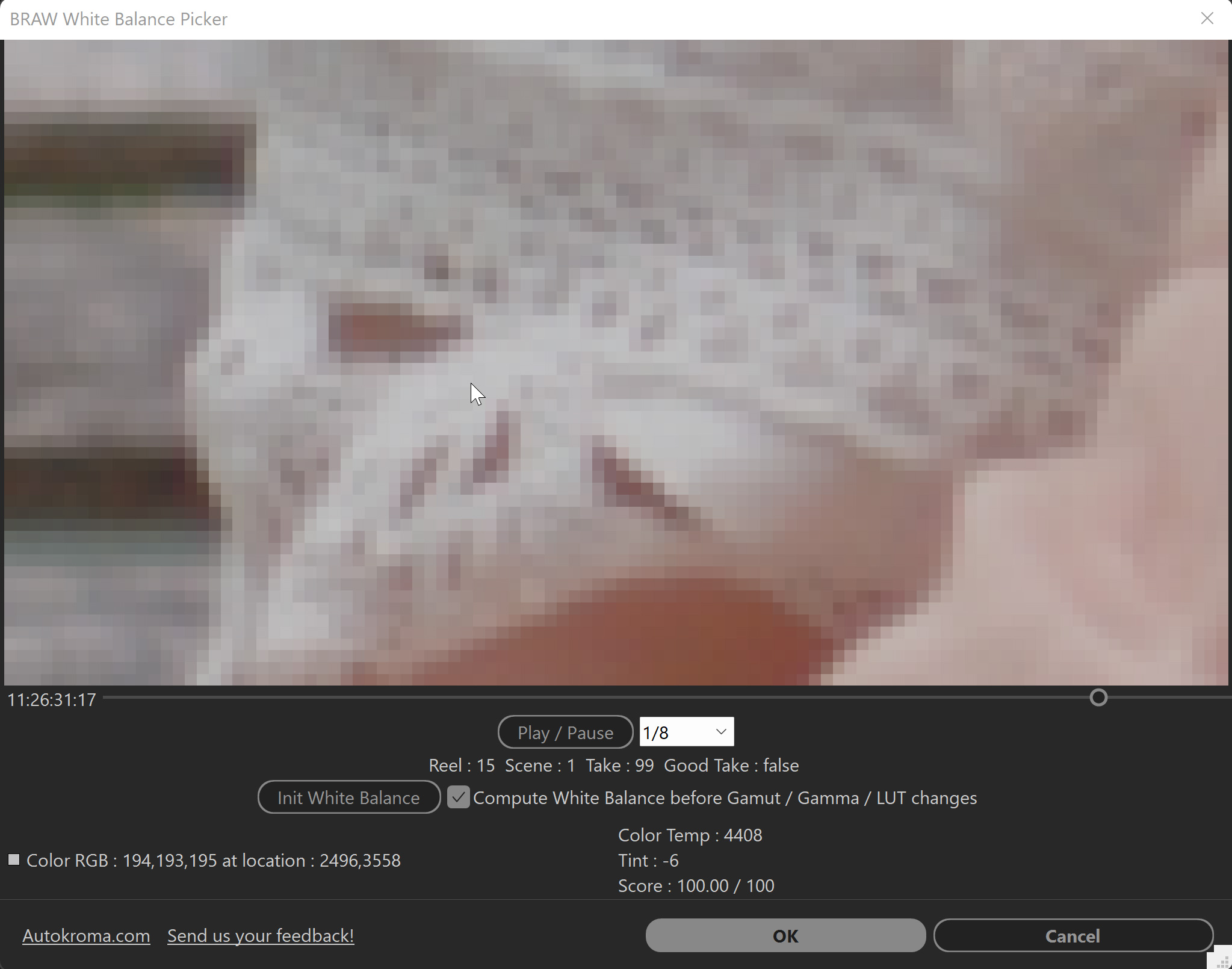The height and width of the screenshot is (969, 1232).
Task: Click Init White Balance button
Action: pos(349,797)
